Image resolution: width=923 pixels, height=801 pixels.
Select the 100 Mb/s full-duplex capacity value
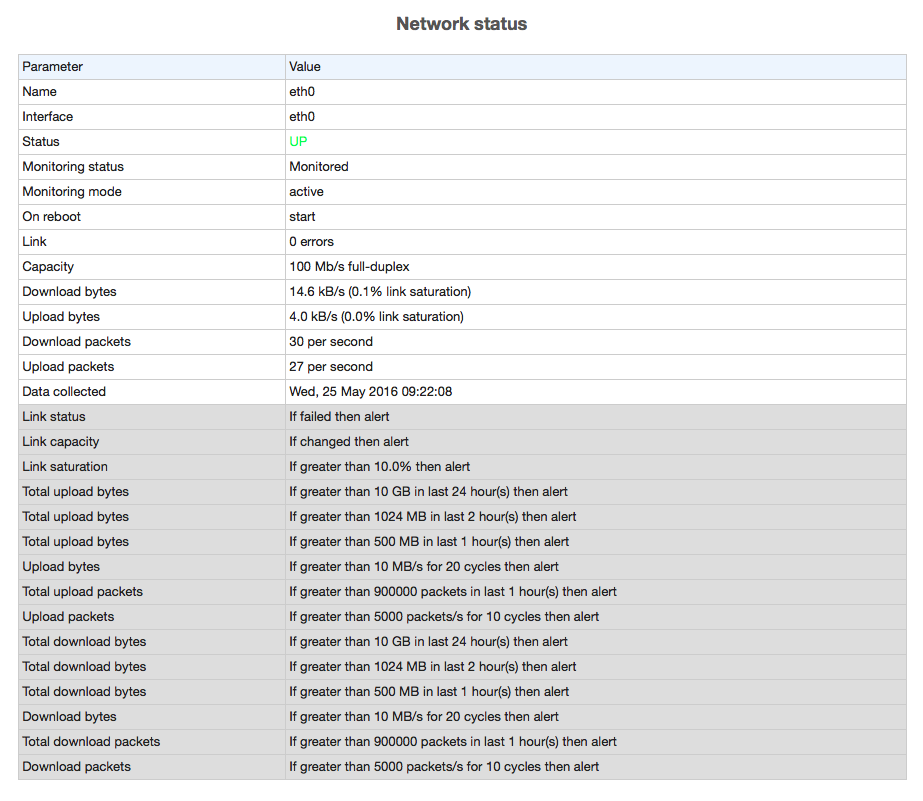[x=349, y=267]
